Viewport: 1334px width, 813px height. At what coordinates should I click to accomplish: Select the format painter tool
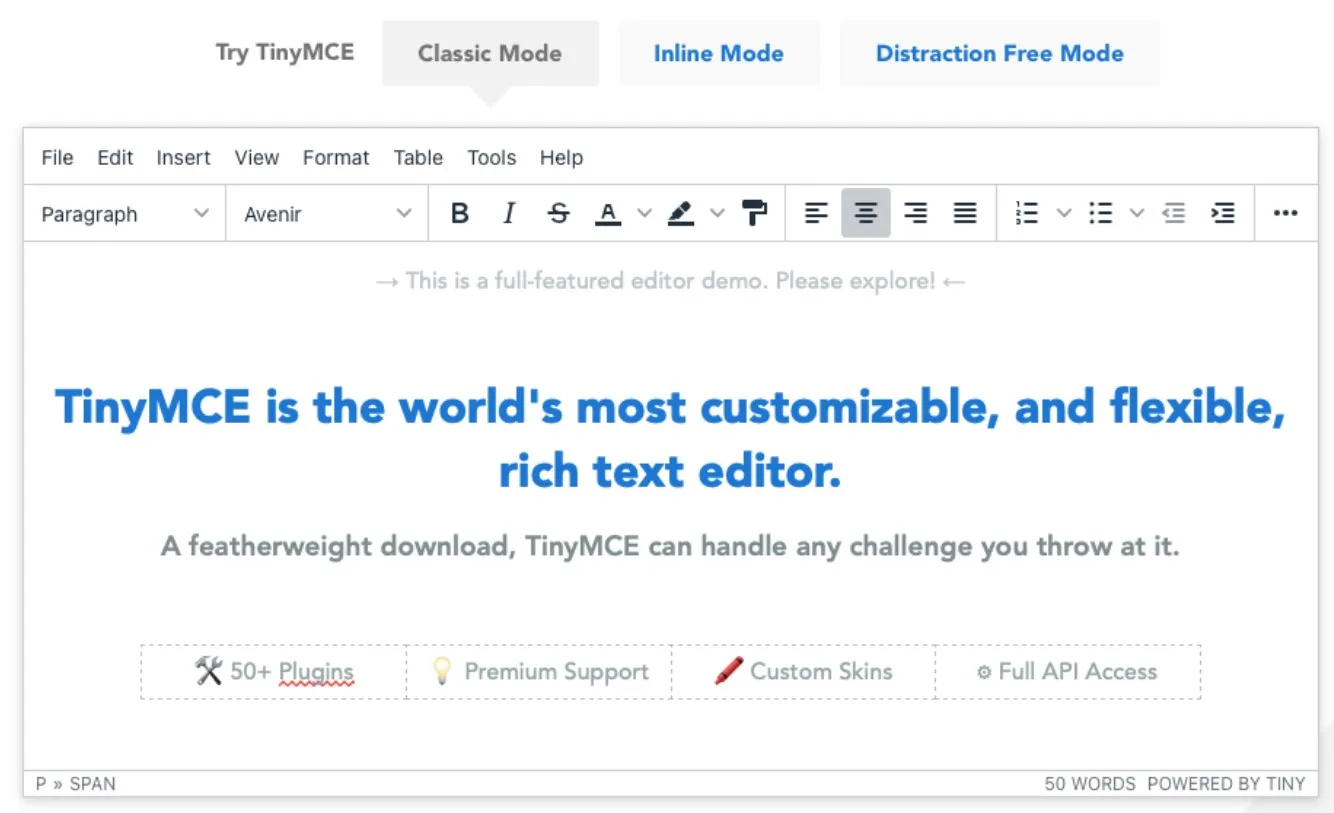[754, 213]
